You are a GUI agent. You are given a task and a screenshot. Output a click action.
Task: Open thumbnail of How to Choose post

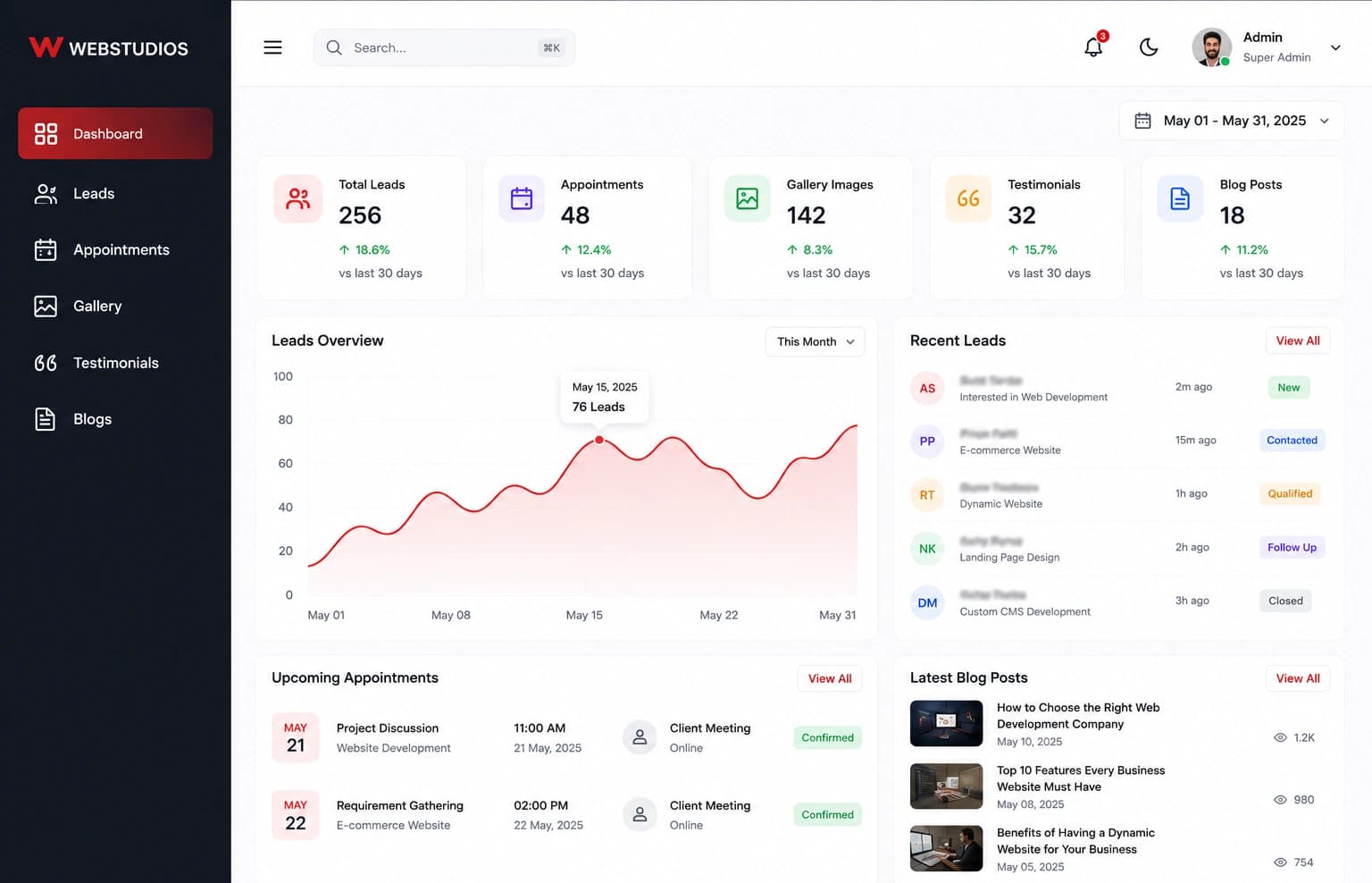[x=946, y=723]
